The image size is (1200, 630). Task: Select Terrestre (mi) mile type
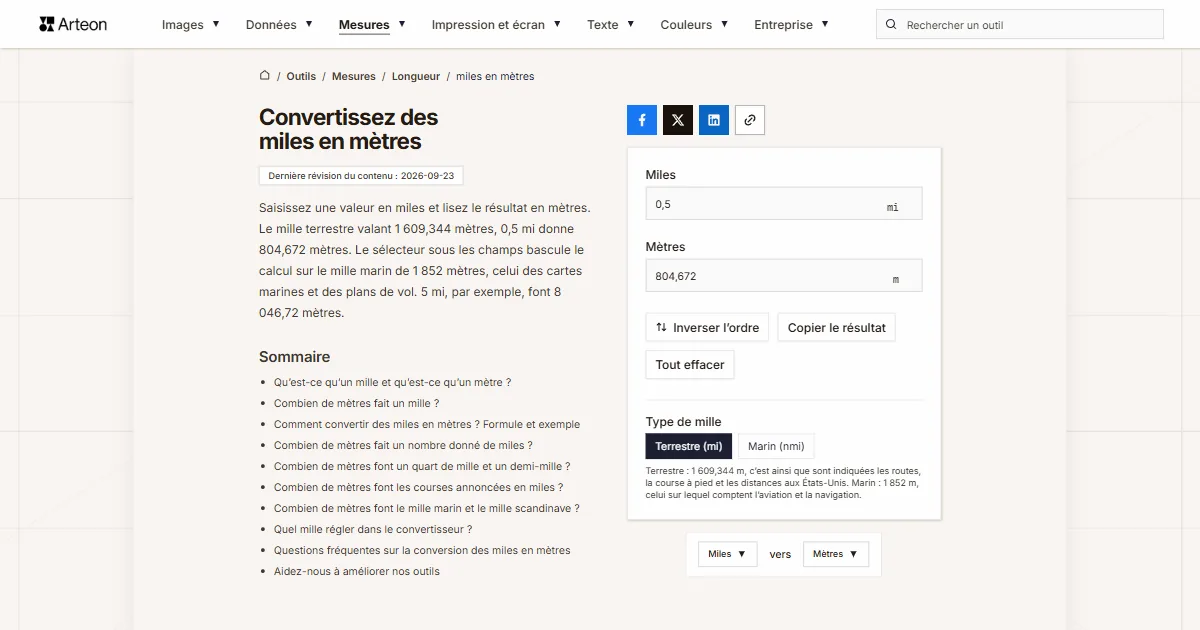click(x=689, y=446)
